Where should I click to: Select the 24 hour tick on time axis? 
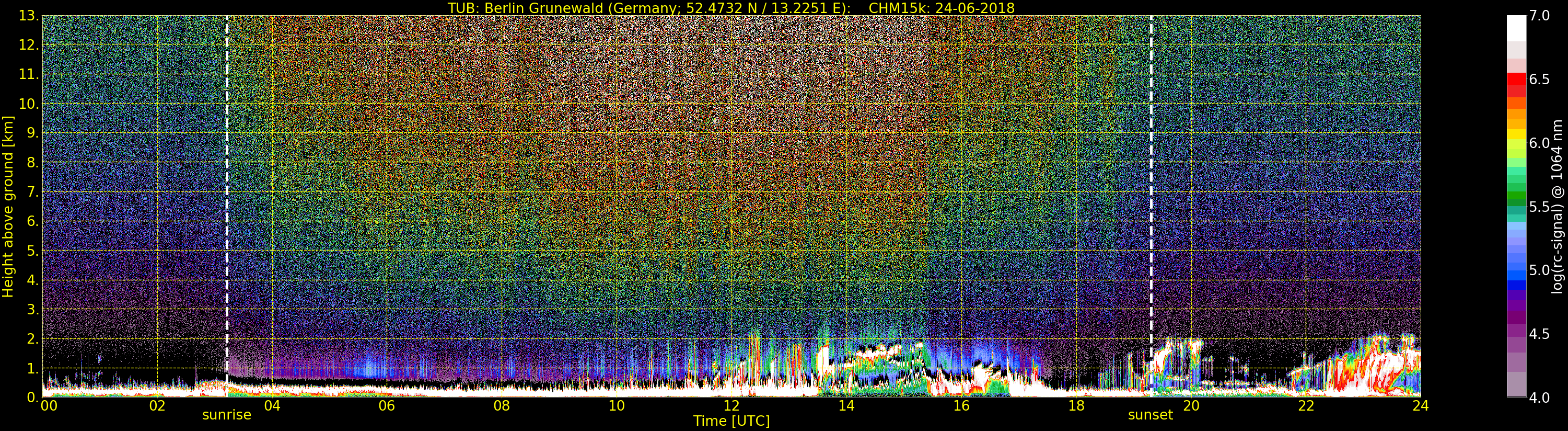pyautogui.click(x=1421, y=406)
